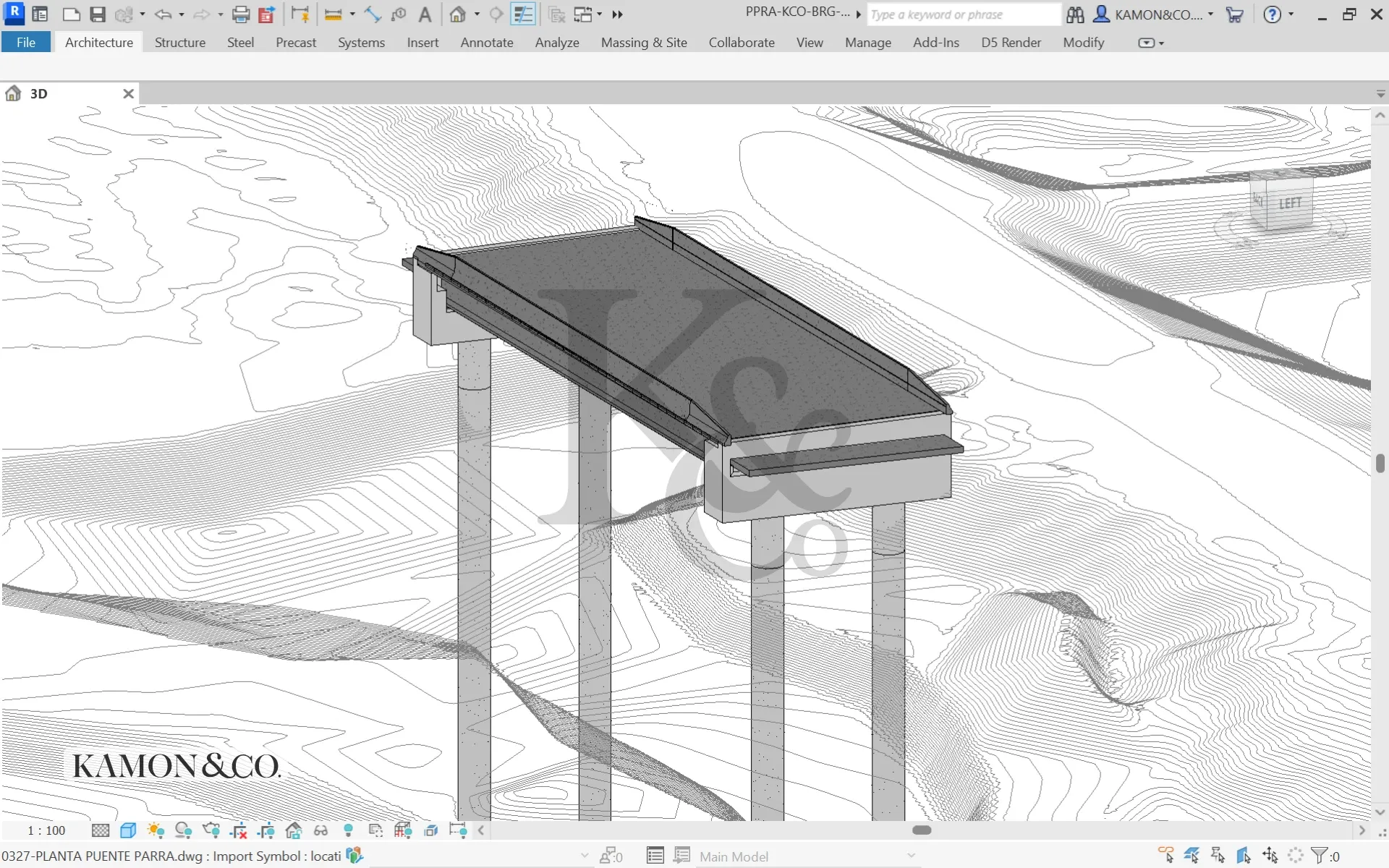The width and height of the screenshot is (1389, 868).
Task: Expand the Help dropdown arrow
Action: tap(1291, 14)
